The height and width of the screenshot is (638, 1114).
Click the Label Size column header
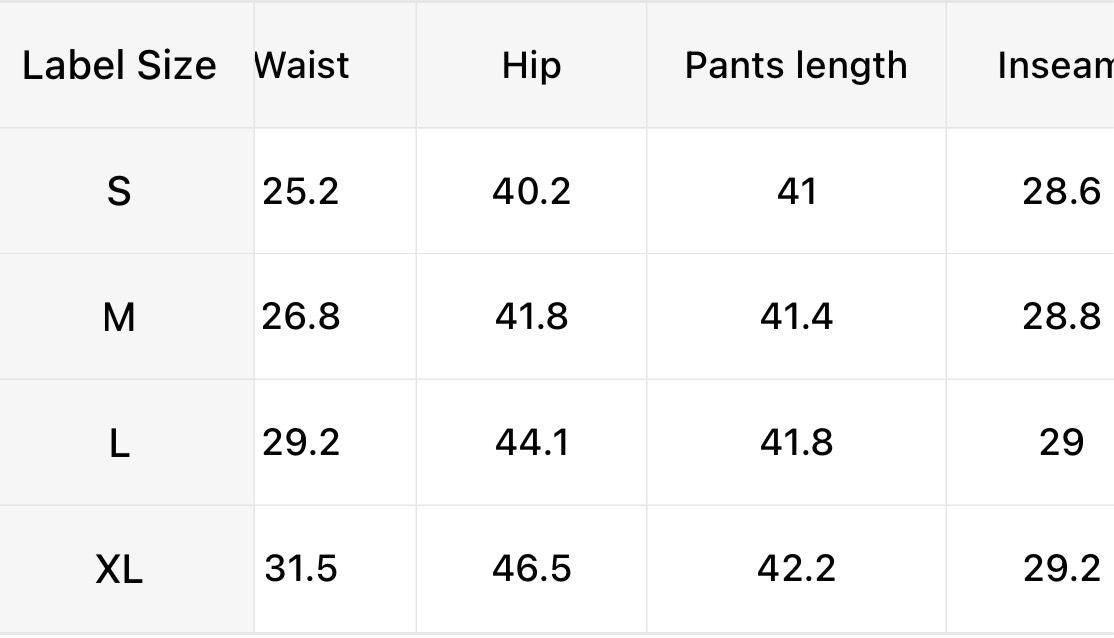[x=119, y=66]
